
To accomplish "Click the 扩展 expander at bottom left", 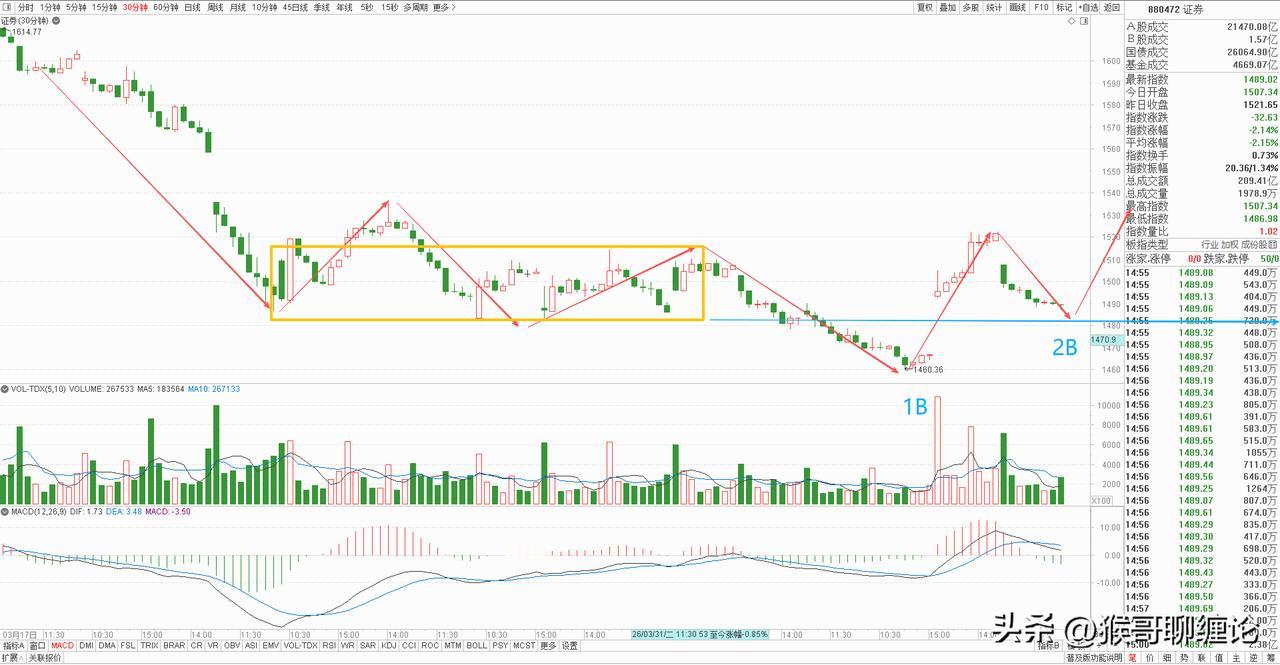I will pos(12,657).
